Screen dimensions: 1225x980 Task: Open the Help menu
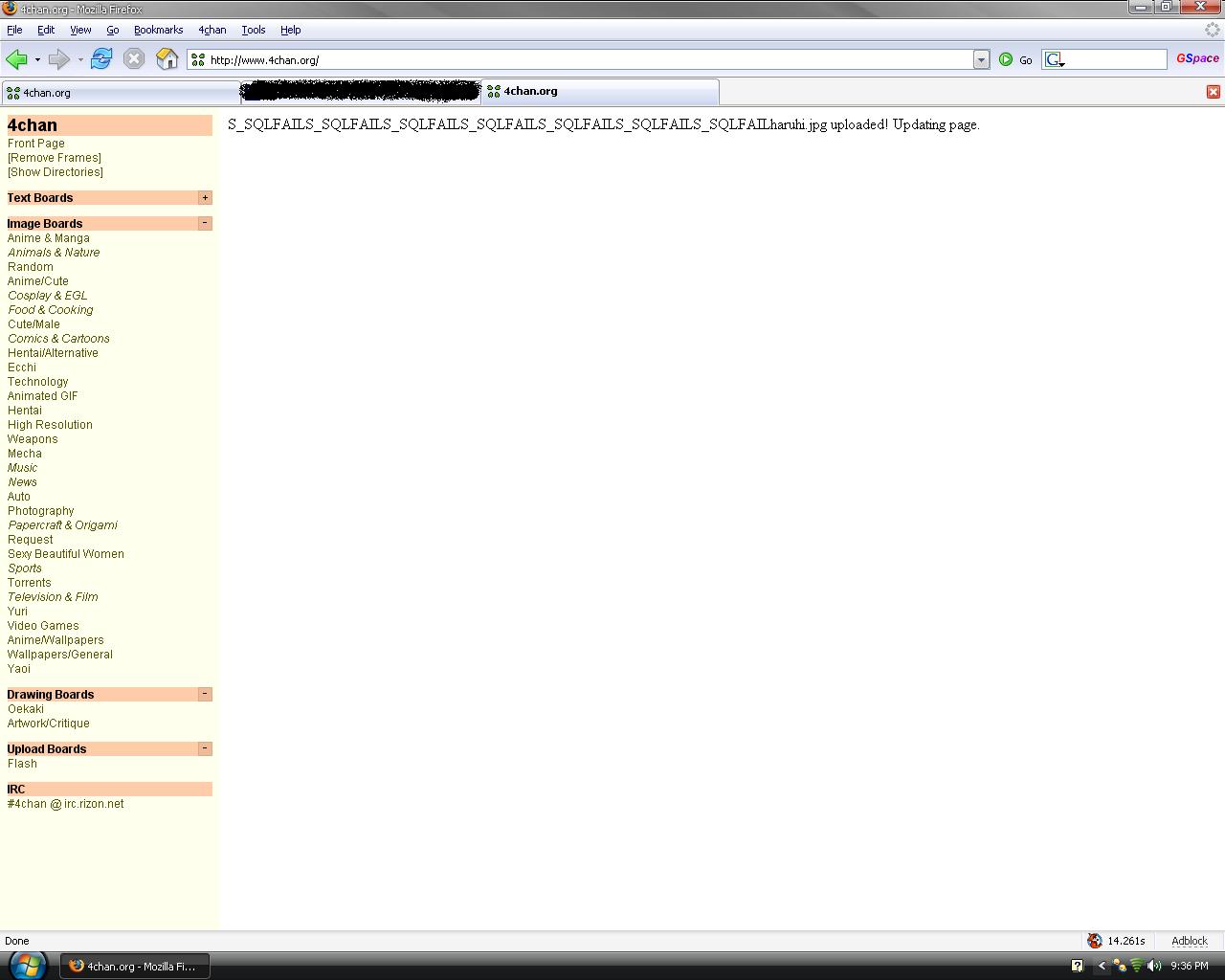(x=291, y=30)
